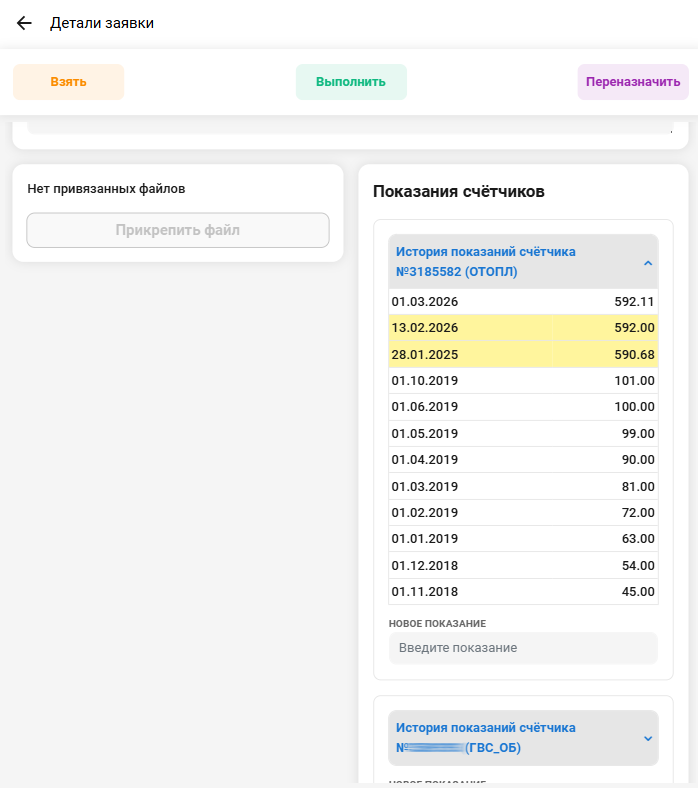
Task: Click the reading value 45.00
Action: tap(635, 592)
